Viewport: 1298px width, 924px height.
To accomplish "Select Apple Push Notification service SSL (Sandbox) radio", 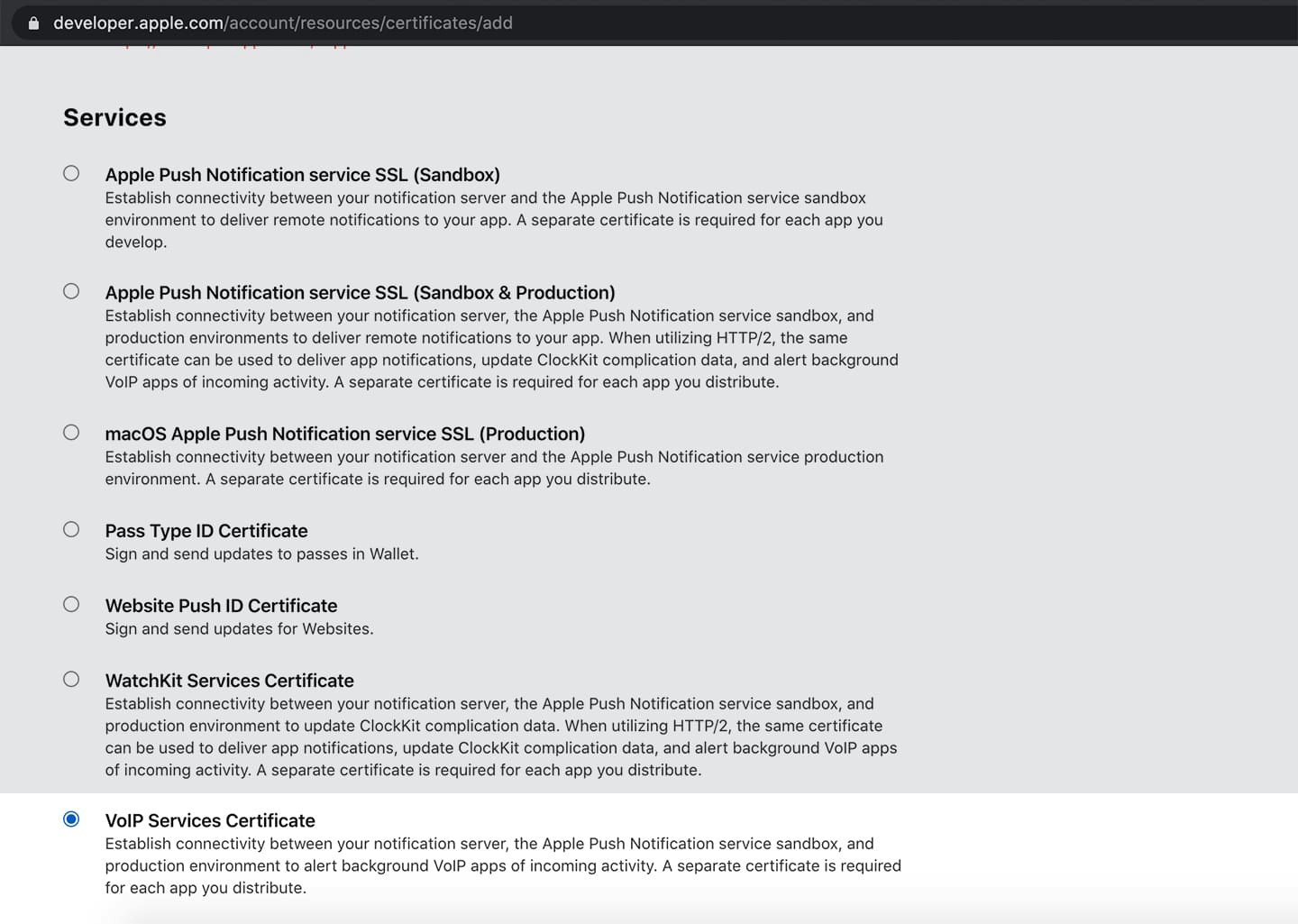I will tap(71, 173).
